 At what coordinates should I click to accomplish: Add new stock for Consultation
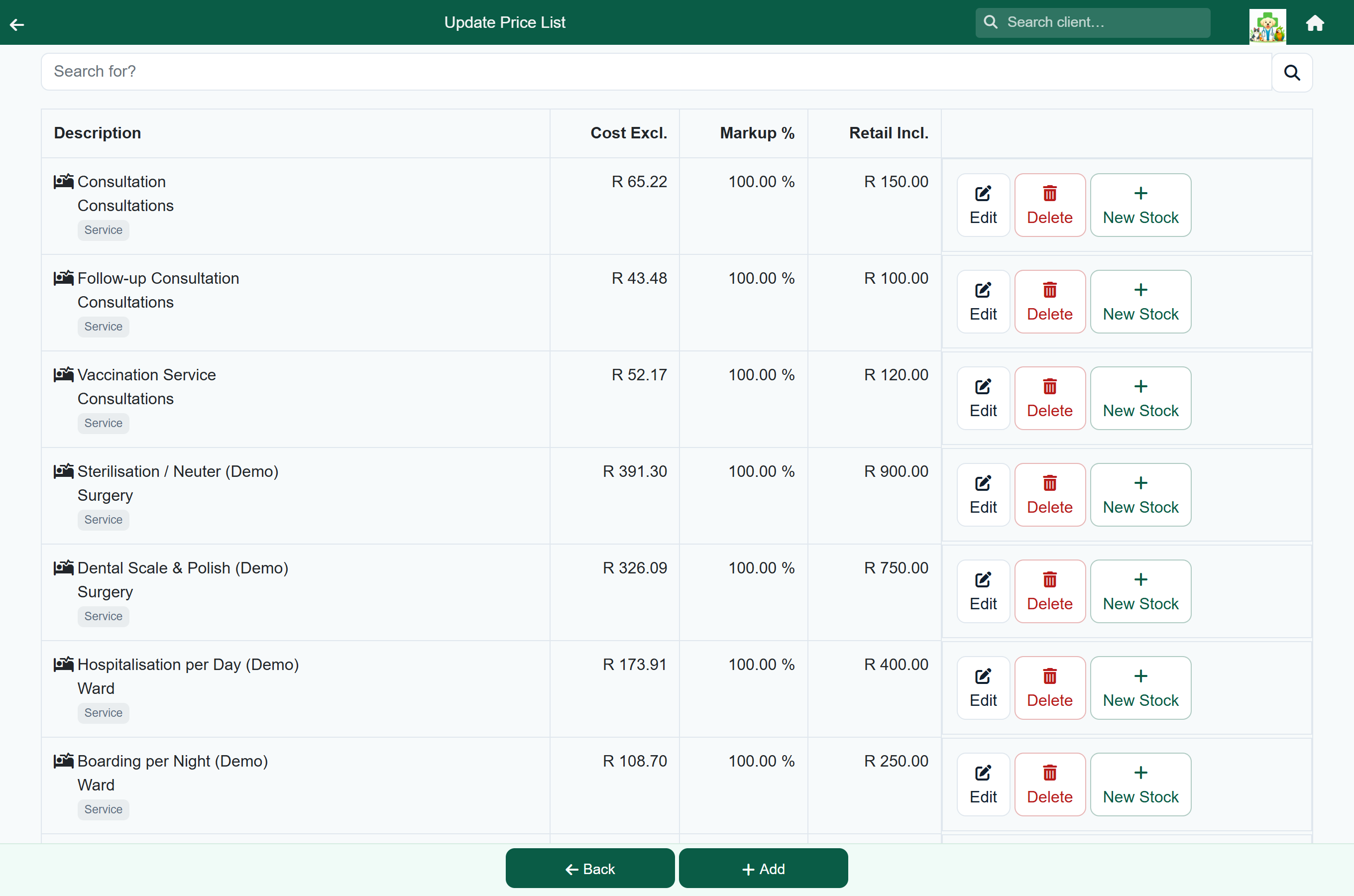tap(1141, 205)
